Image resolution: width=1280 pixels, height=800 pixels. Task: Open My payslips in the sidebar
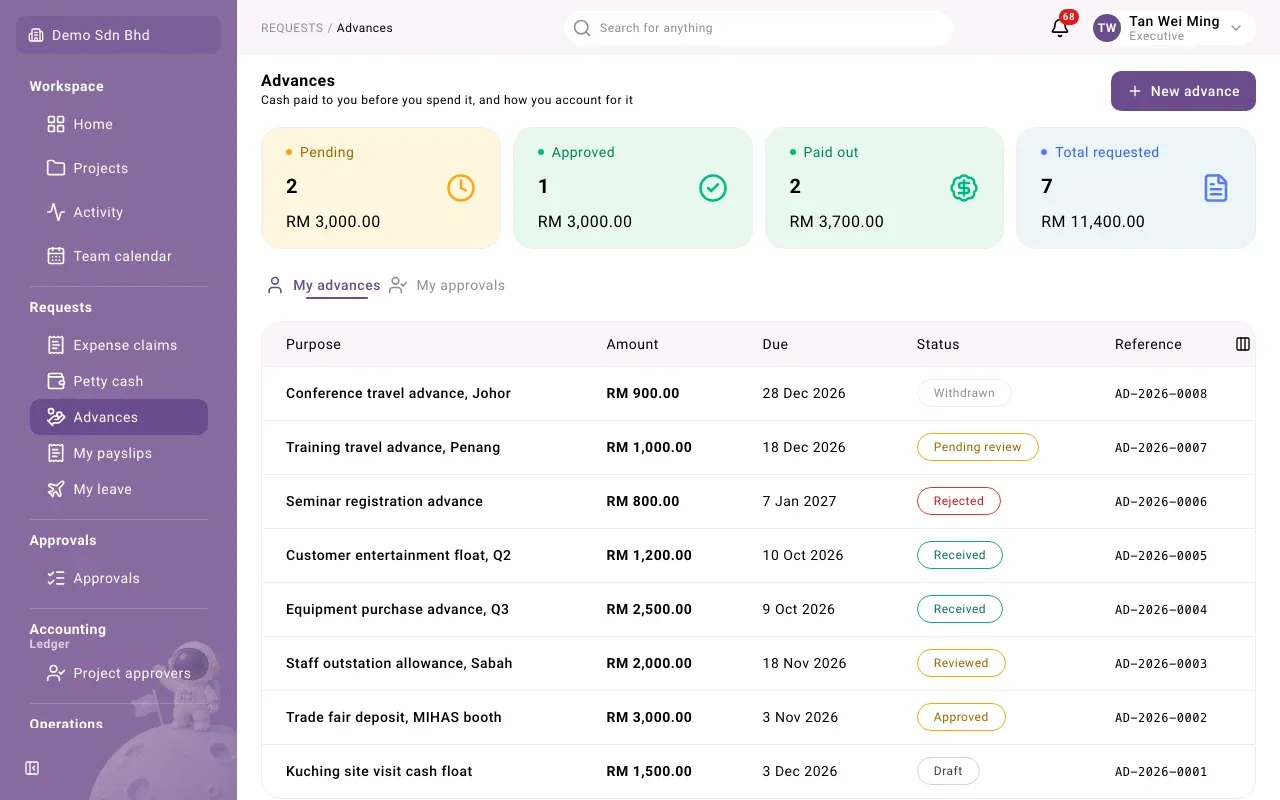click(x=119, y=453)
